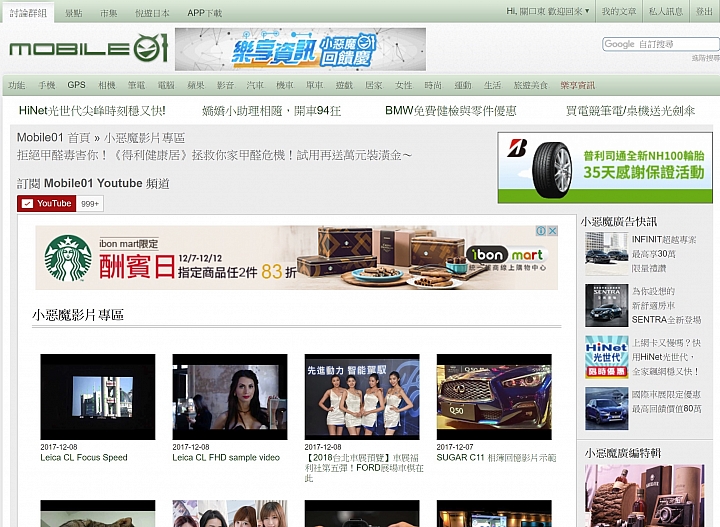720x527 pixels.
Task: Open the 樂享資訊 menu item
Action: (x=578, y=85)
